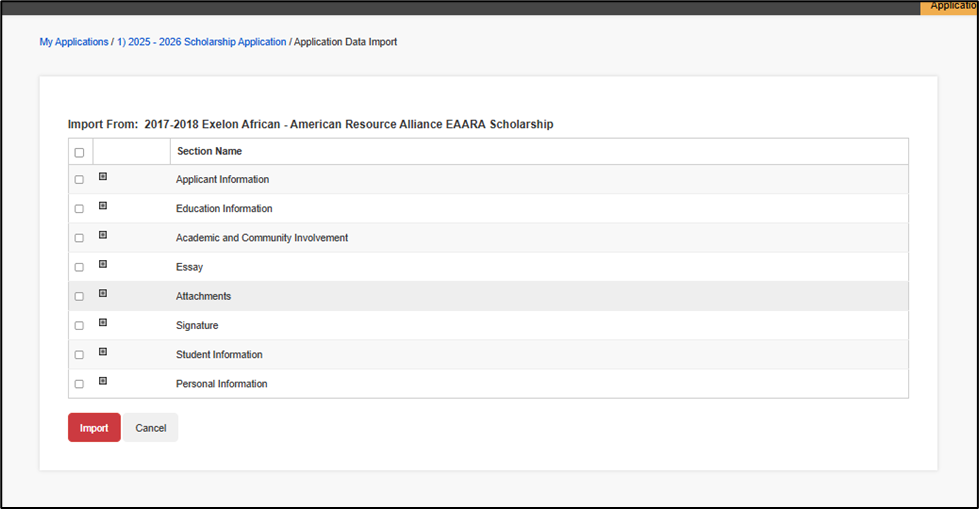Enable the Attachments checkbox
The width and height of the screenshot is (979, 509).
pyautogui.click(x=79, y=296)
